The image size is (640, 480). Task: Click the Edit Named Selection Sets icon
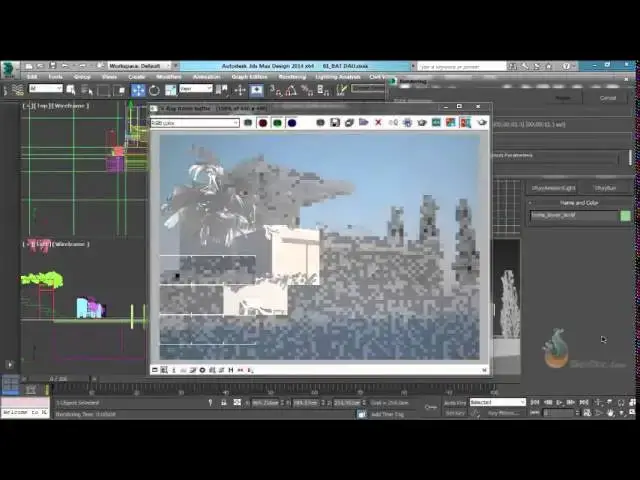(341, 90)
